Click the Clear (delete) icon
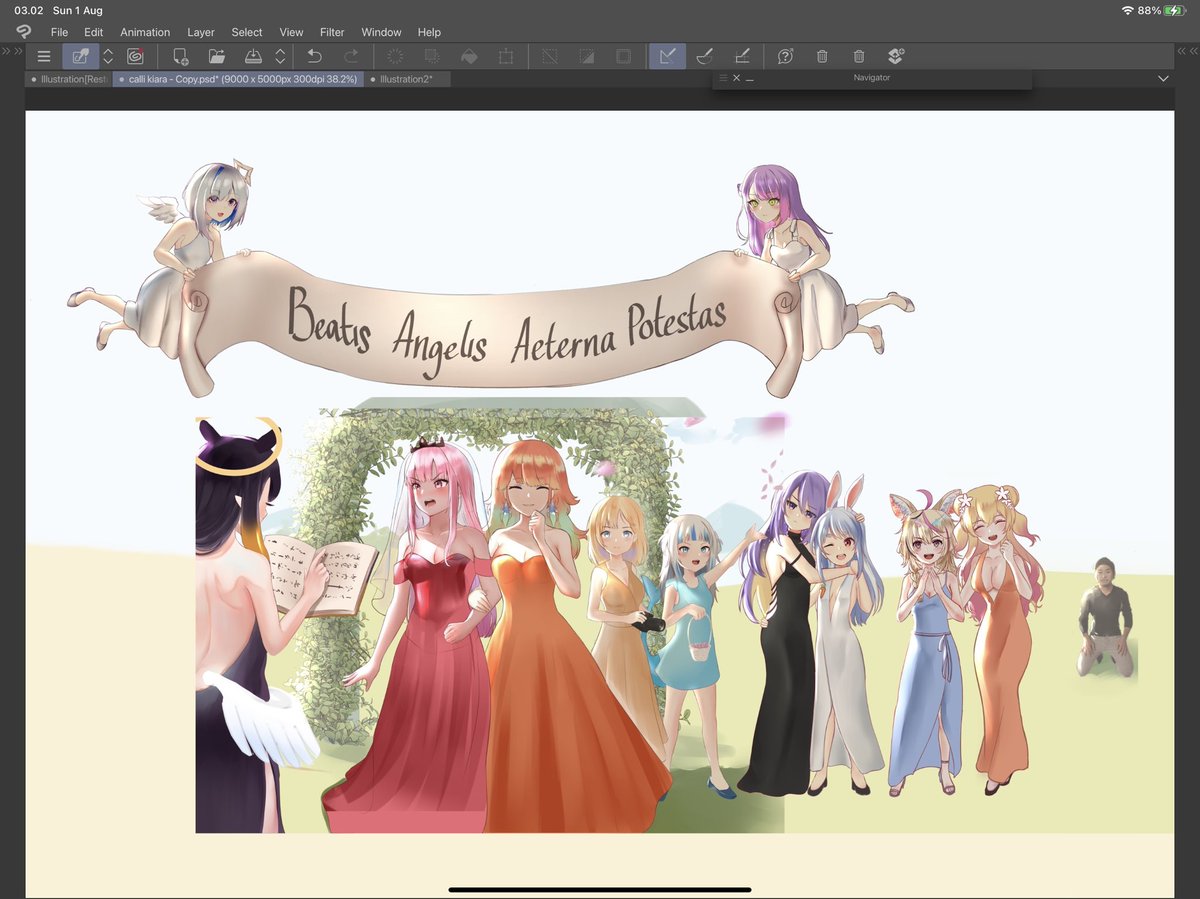 tap(395, 57)
